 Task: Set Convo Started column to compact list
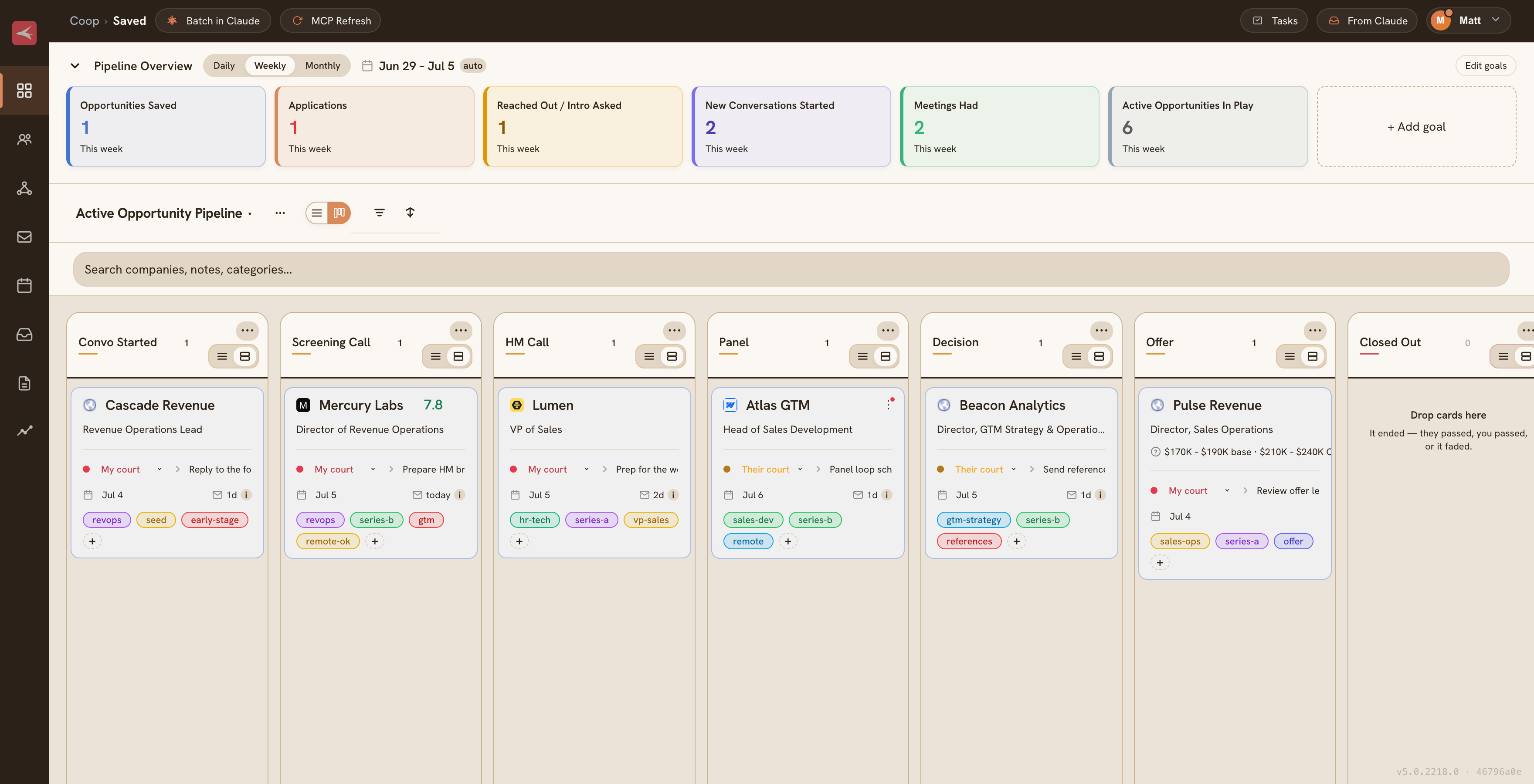tap(222, 356)
